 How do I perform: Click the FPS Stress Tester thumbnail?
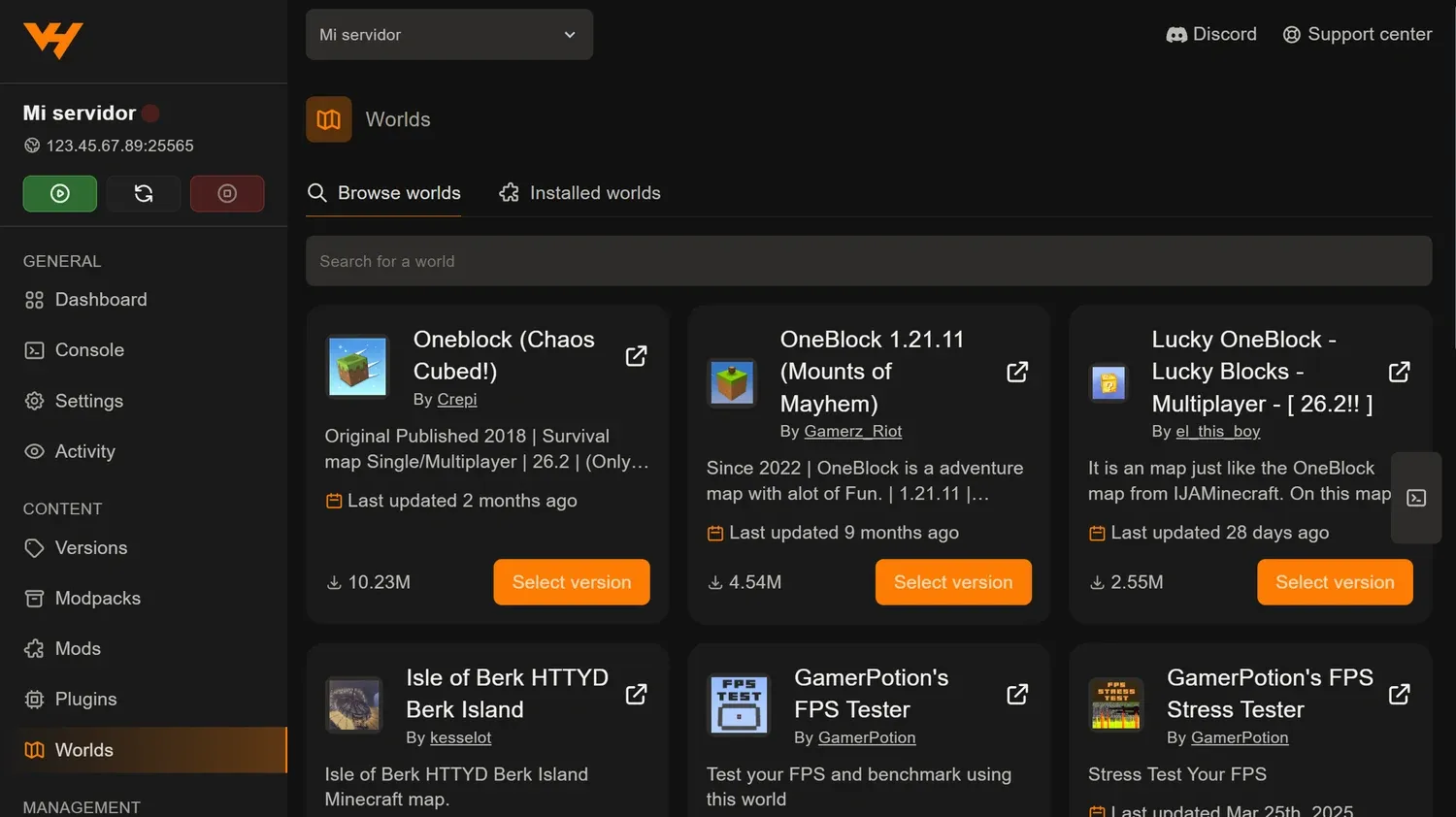[1116, 704]
